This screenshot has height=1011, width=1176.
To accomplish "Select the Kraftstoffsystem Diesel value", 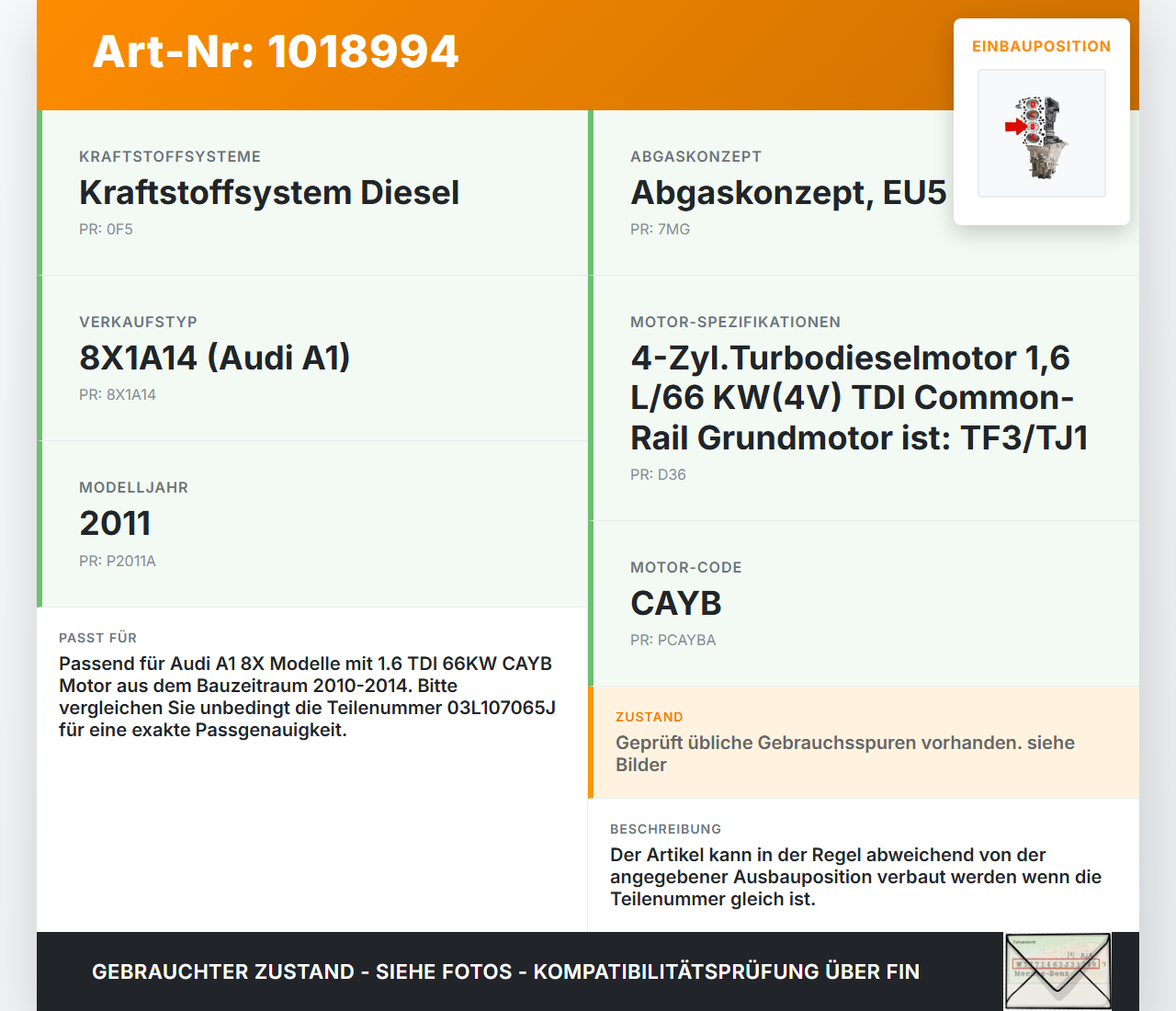I will pyautogui.click(x=269, y=192).
